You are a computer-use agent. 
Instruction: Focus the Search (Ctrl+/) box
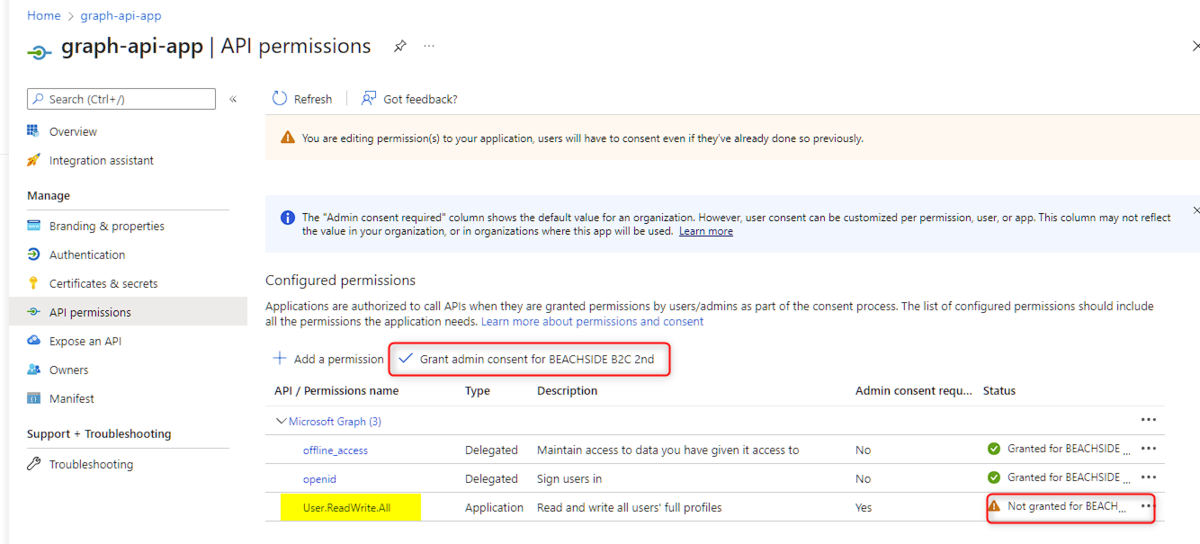(121, 99)
